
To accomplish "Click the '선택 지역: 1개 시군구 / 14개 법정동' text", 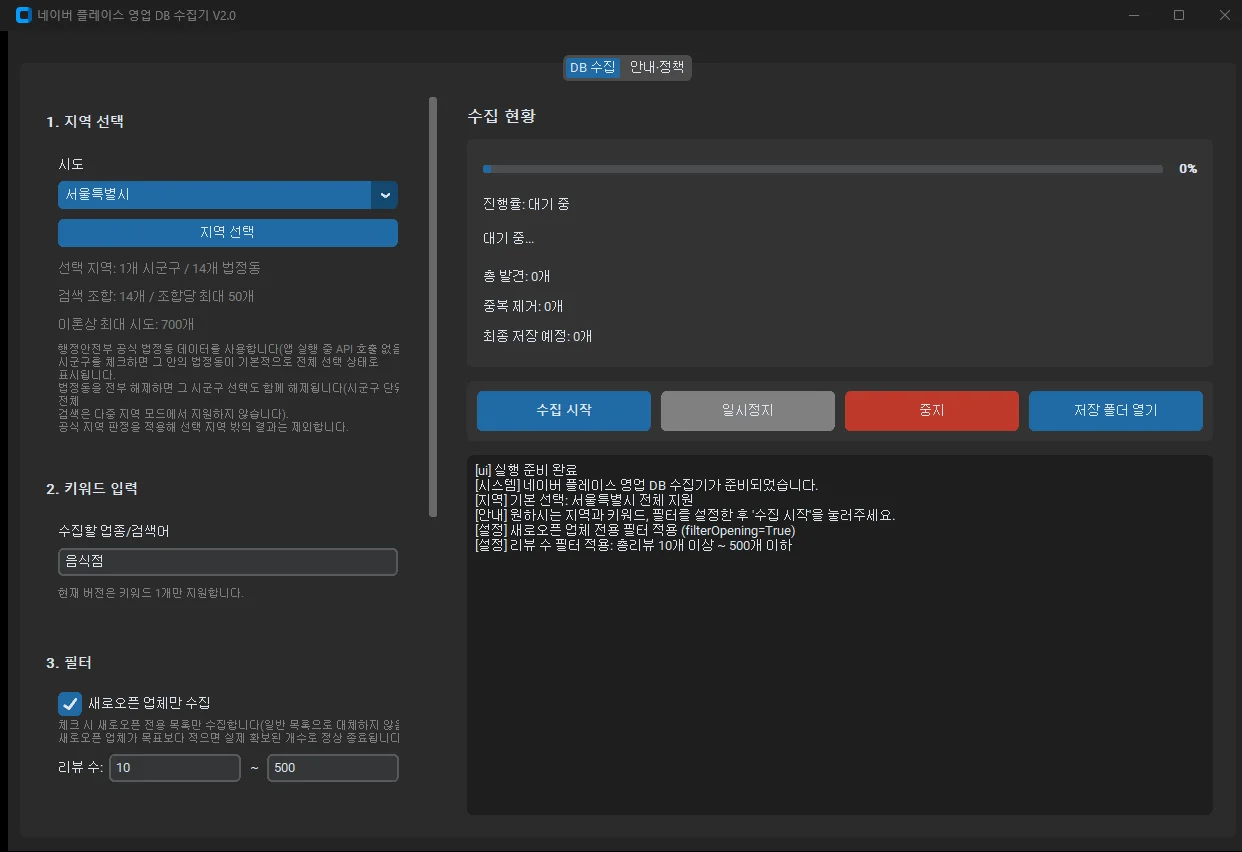I will coord(160,268).
